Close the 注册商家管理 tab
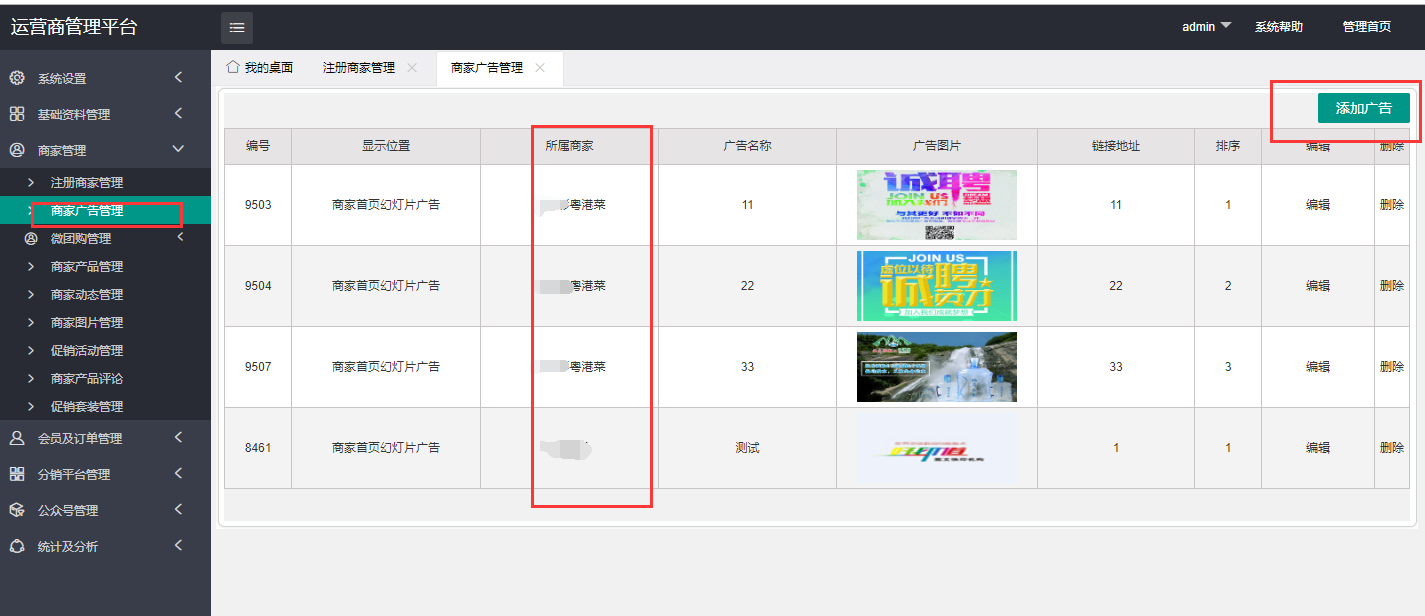Viewport: 1425px width, 616px height. click(x=412, y=68)
